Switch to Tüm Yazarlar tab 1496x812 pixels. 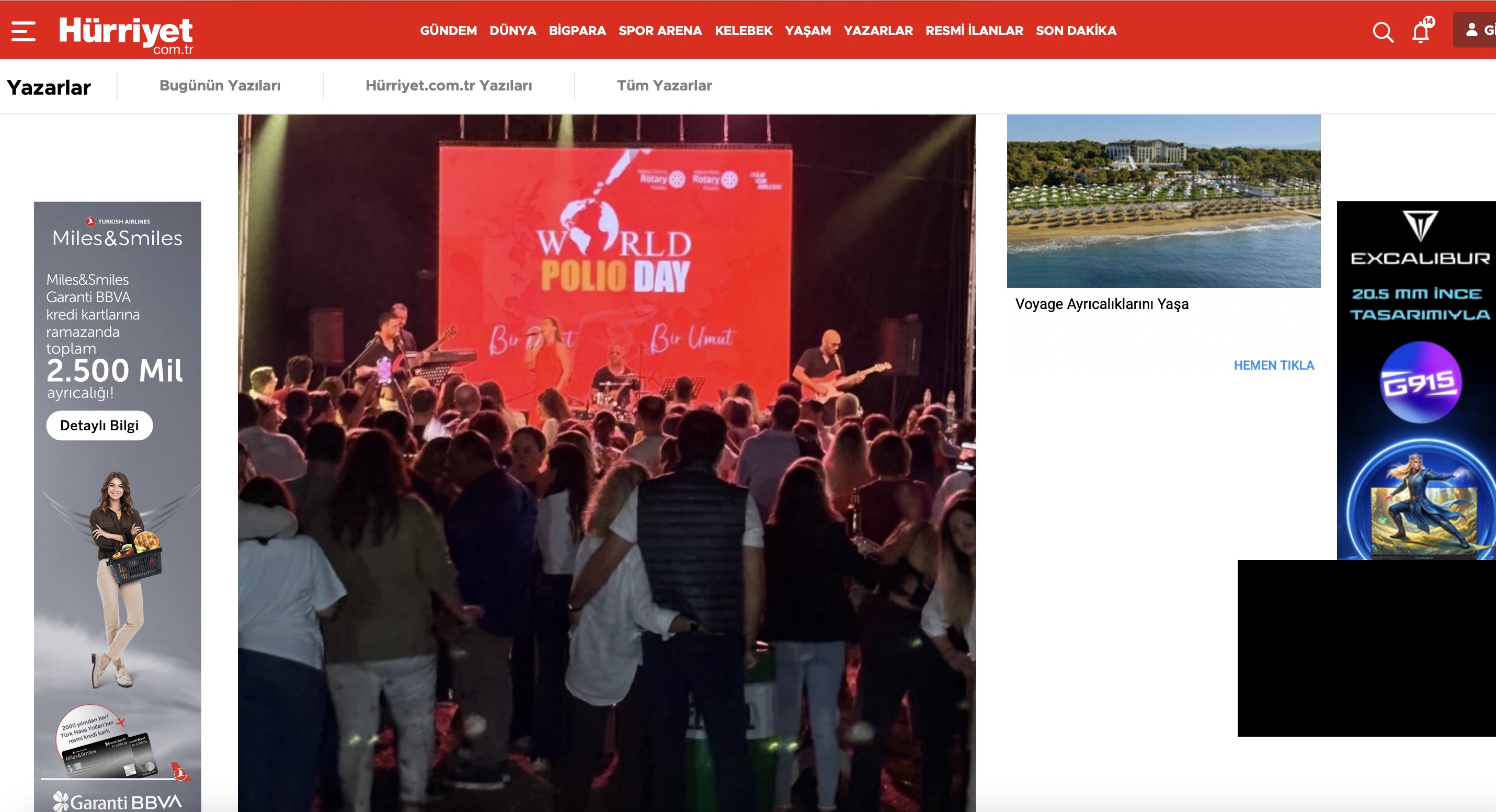tap(665, 85)
